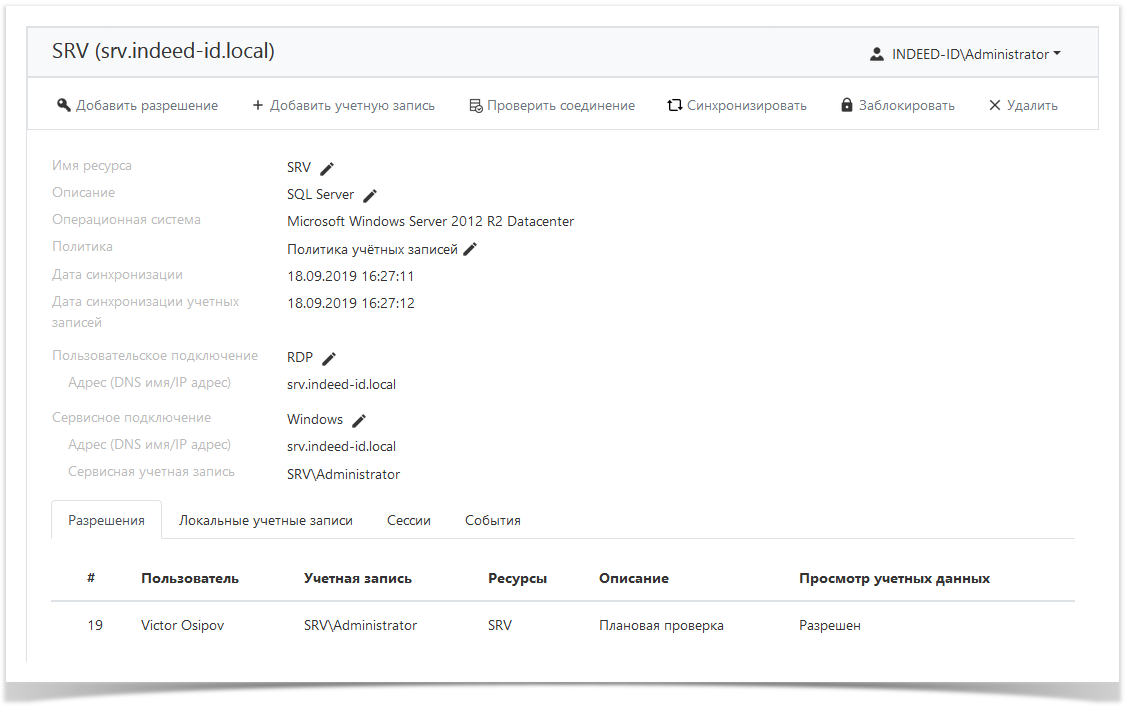Click the user silhouette icon in the header
This screenshot has width=1133, height=711.
875,52
